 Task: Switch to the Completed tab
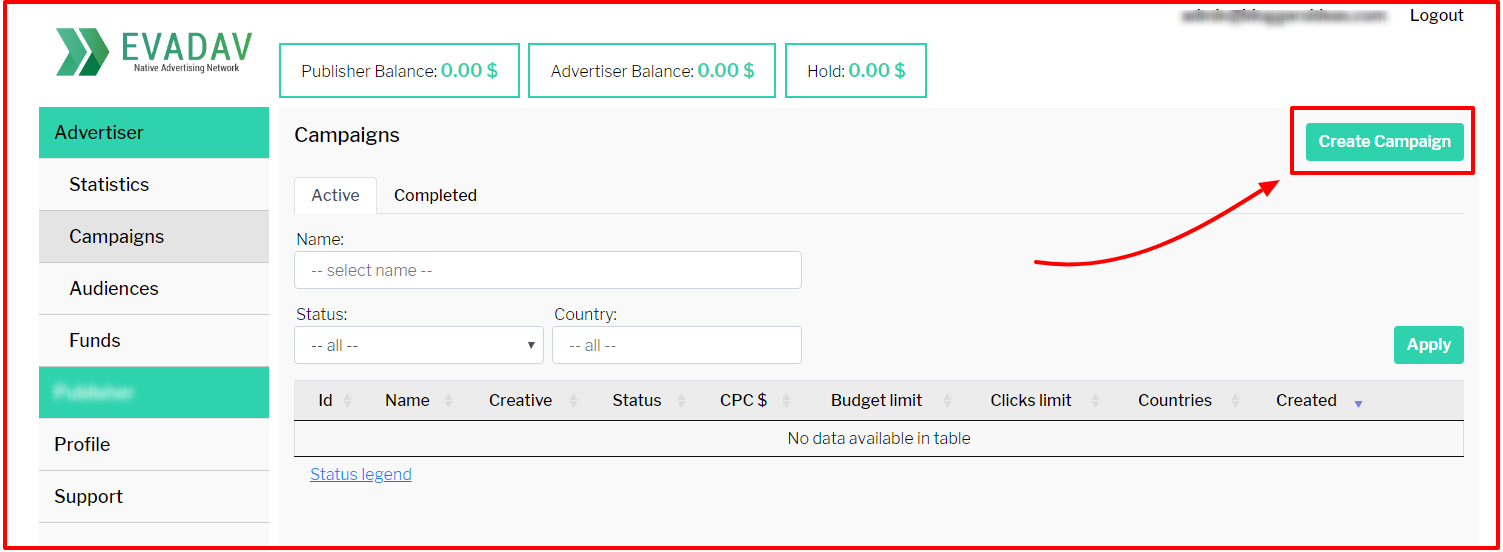[x=435, y=196]
